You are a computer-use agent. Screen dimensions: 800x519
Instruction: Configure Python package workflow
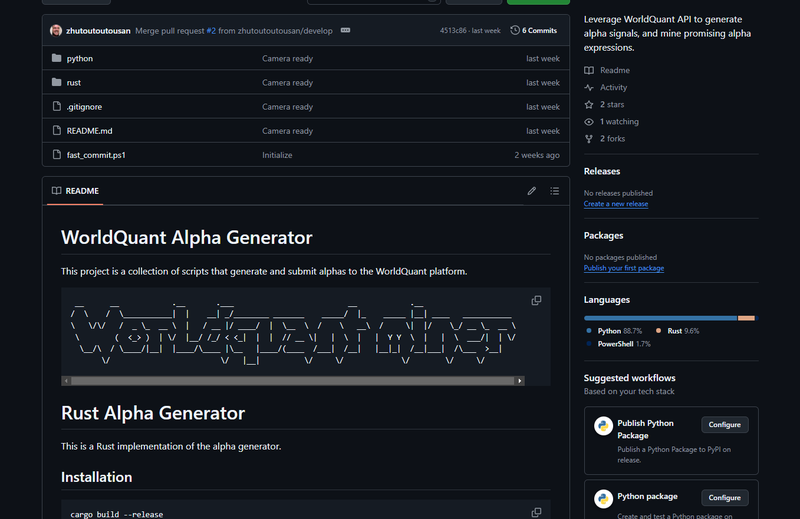pyautogui.click(x=724, y=498)
